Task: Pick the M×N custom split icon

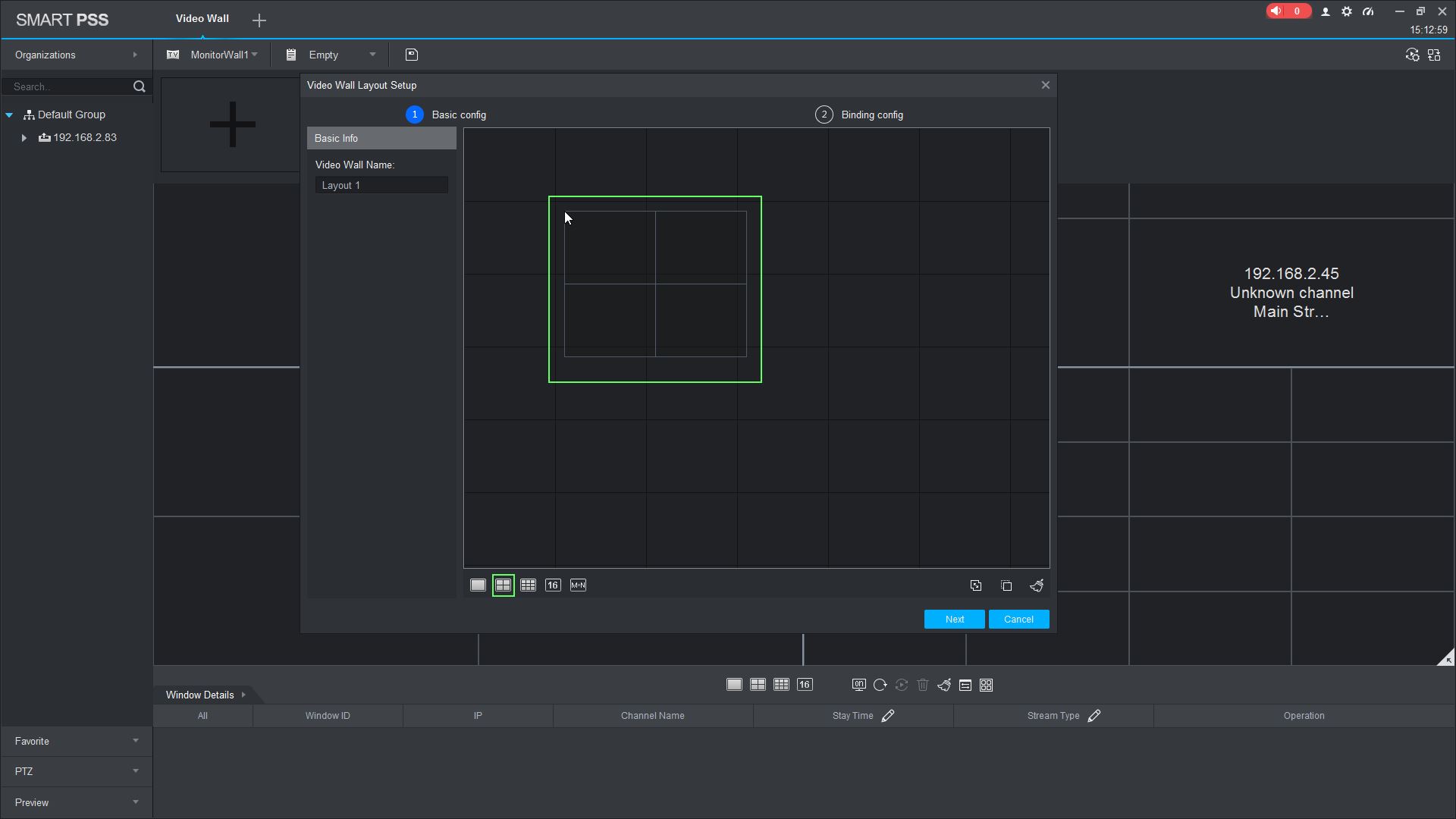Action: tap(578, 585)
